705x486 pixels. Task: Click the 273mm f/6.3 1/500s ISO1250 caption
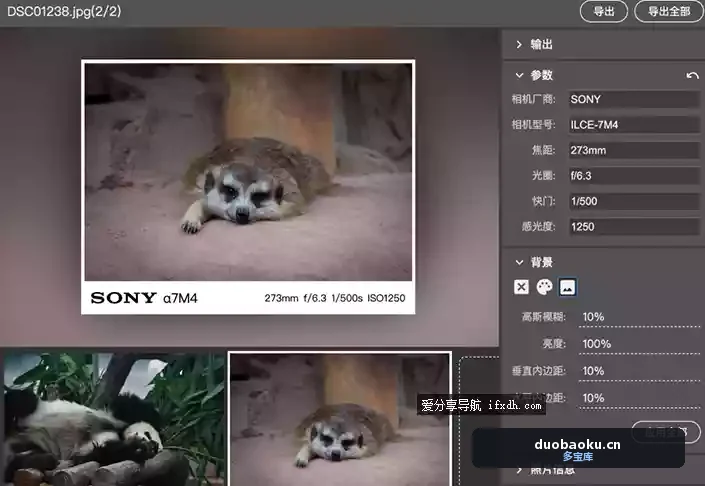(335, 298)
